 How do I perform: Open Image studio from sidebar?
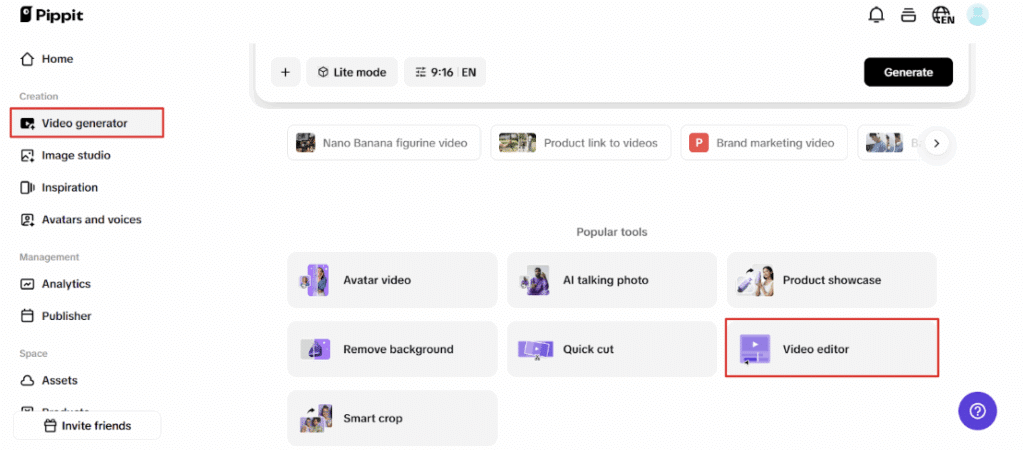[75, 155]
